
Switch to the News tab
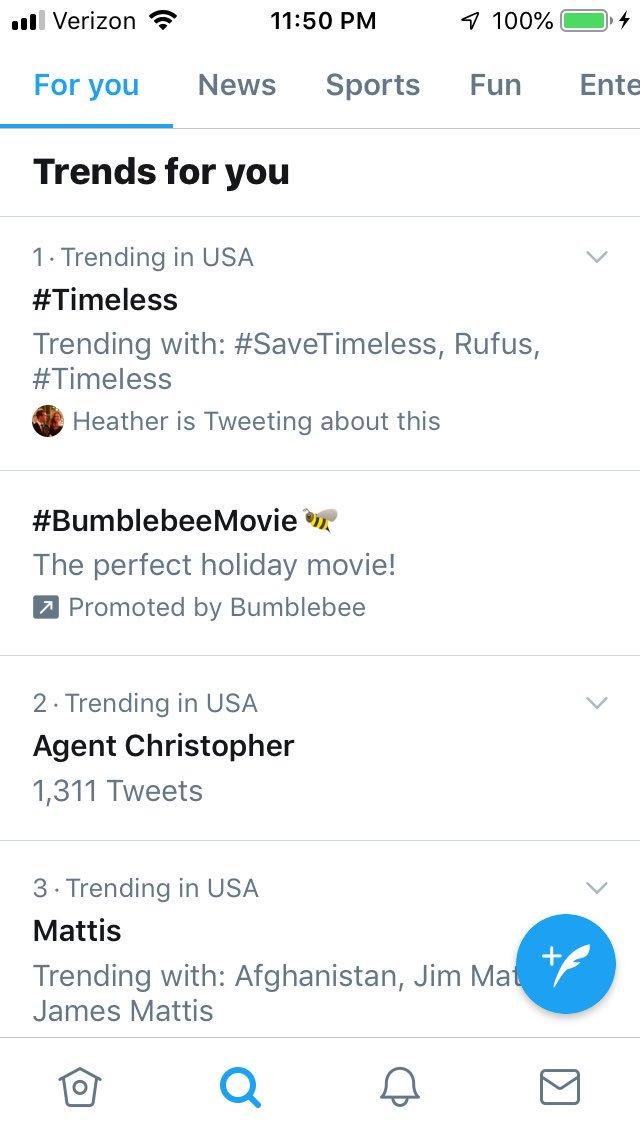click(x=237, y=85)
